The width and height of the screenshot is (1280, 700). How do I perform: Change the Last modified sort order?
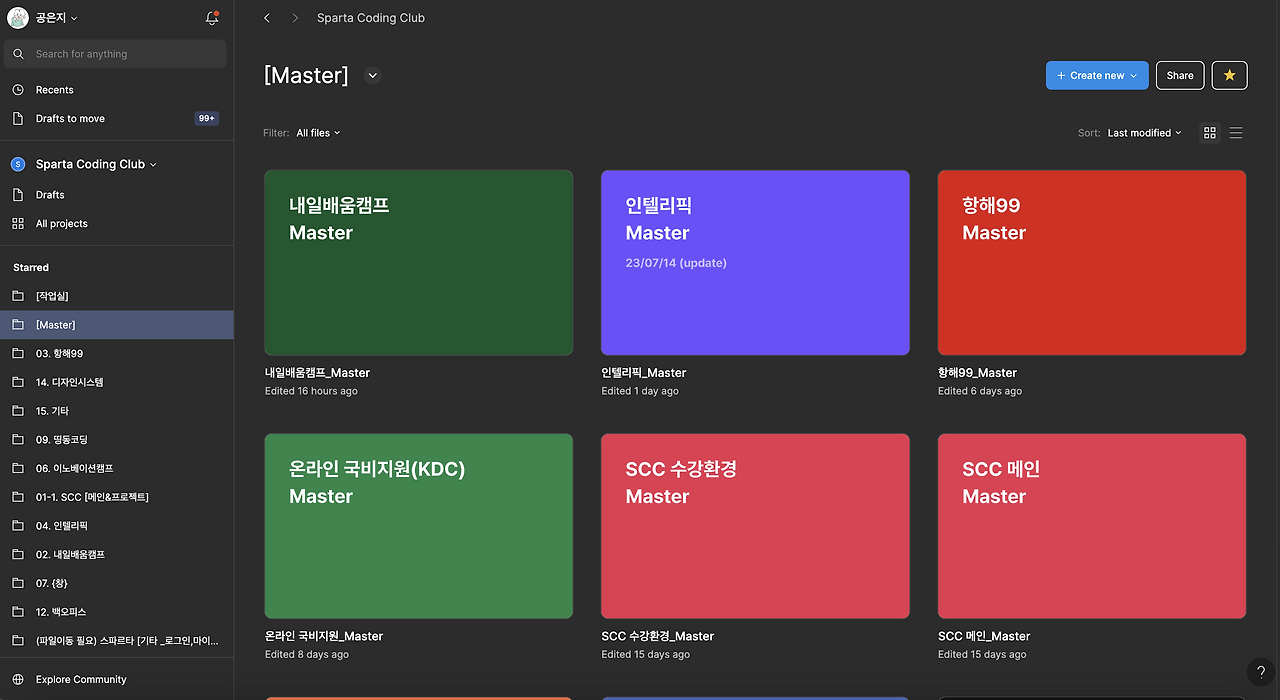[x=1144, y=133]
